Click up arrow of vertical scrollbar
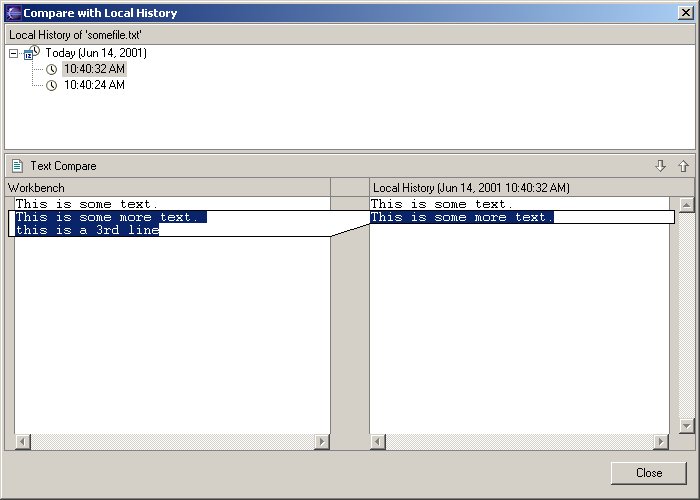 point(686,205)
